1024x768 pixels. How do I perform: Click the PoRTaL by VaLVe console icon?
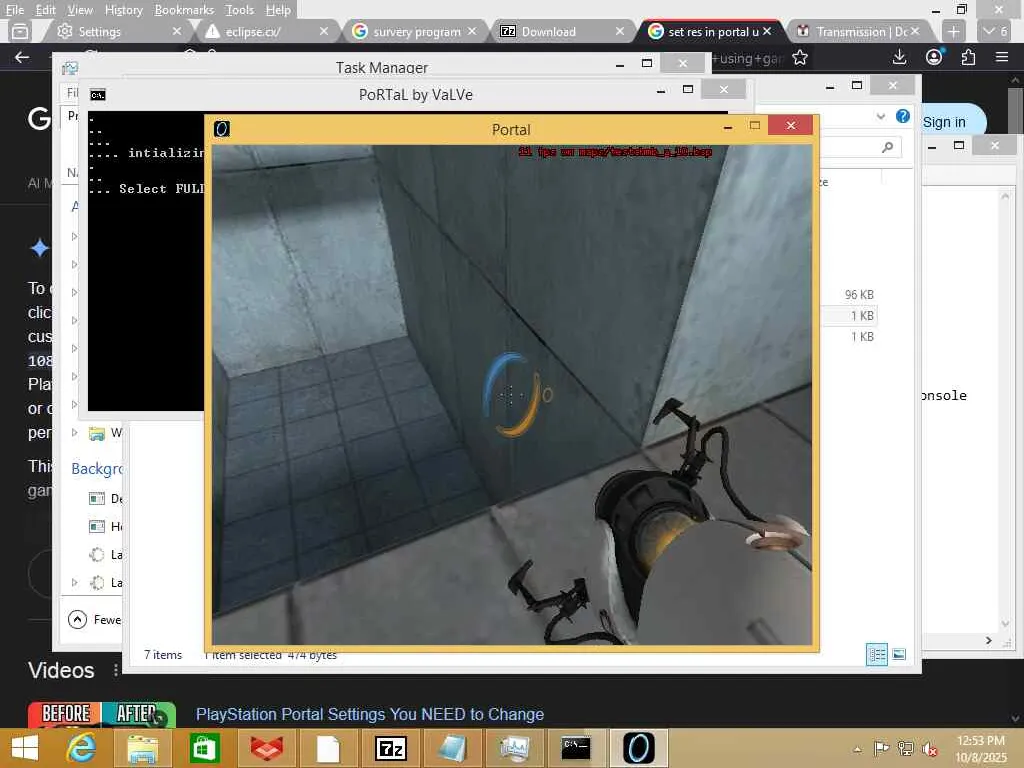pos(98,95)
